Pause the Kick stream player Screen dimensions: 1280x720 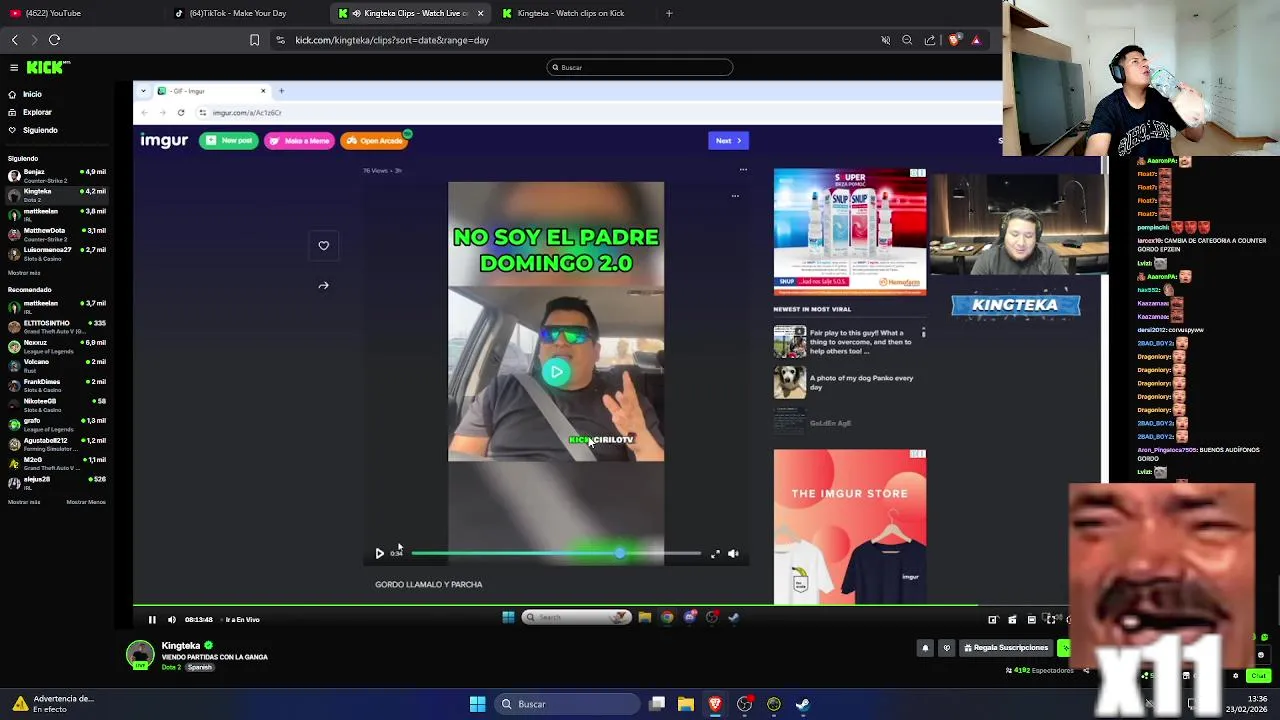point(152,620)
